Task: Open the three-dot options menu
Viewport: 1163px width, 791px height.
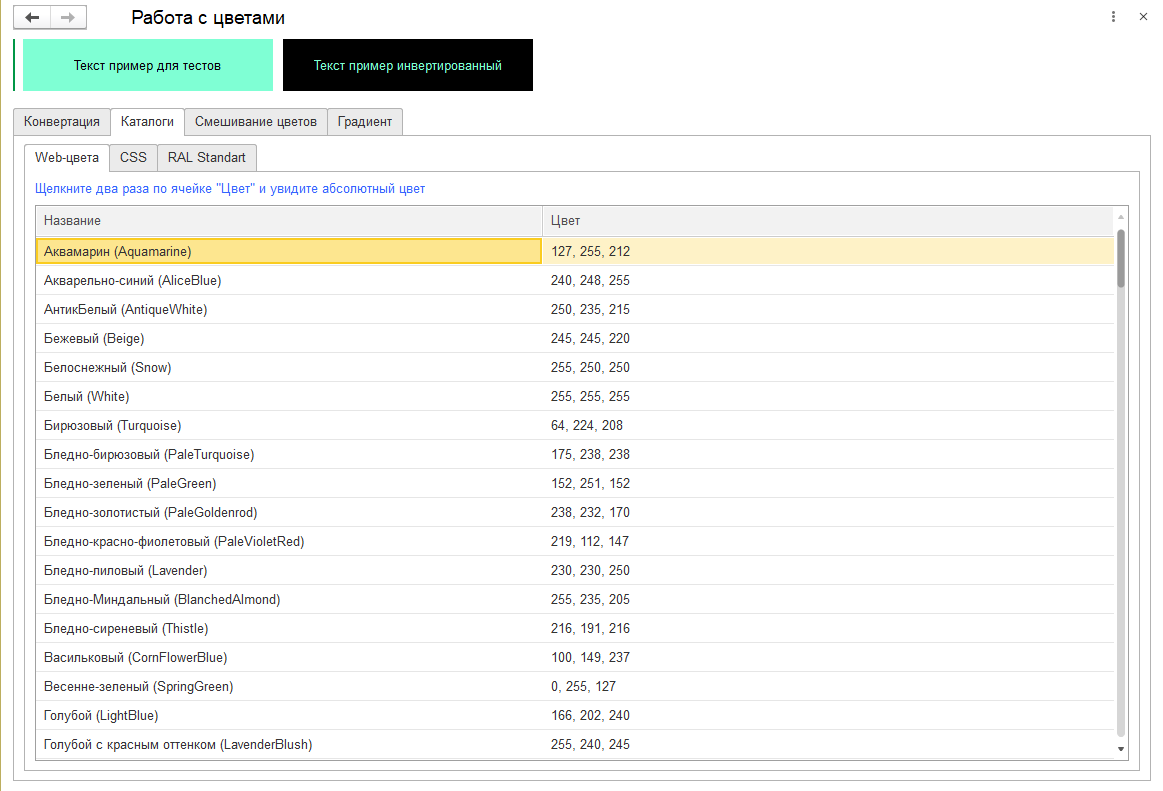Action: tap(1113, 17)
